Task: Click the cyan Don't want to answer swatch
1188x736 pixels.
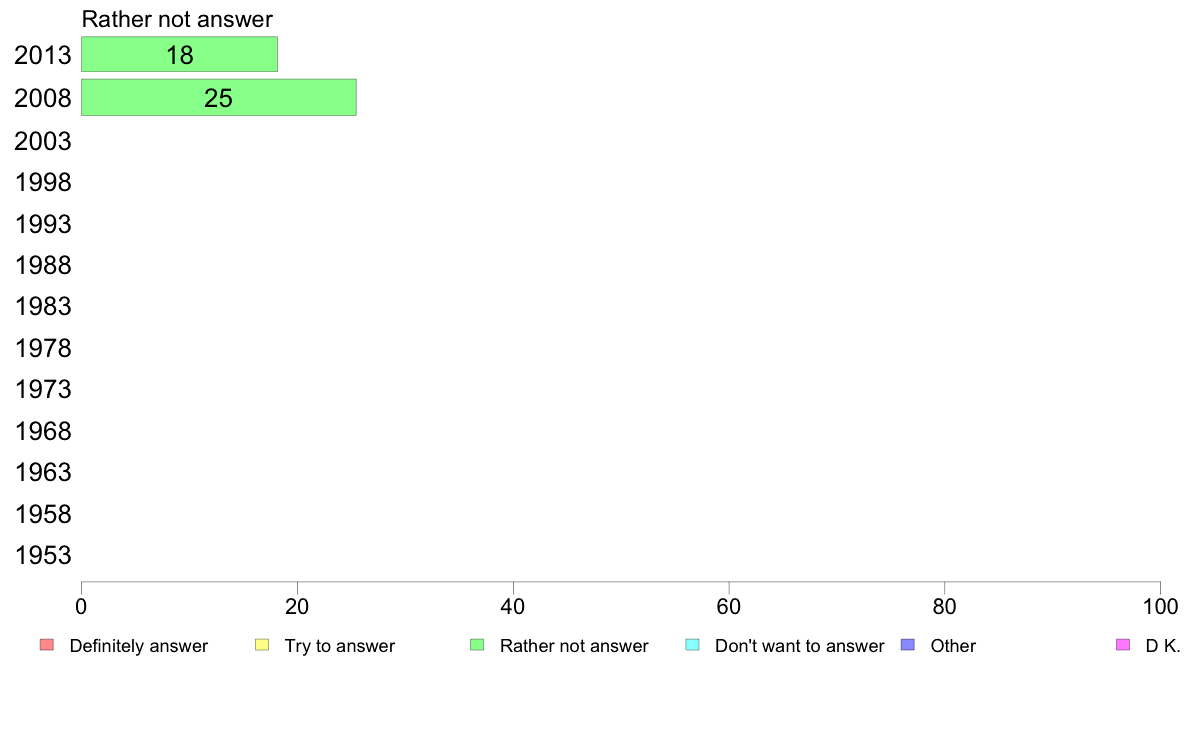Action: (x=692, y=645)
